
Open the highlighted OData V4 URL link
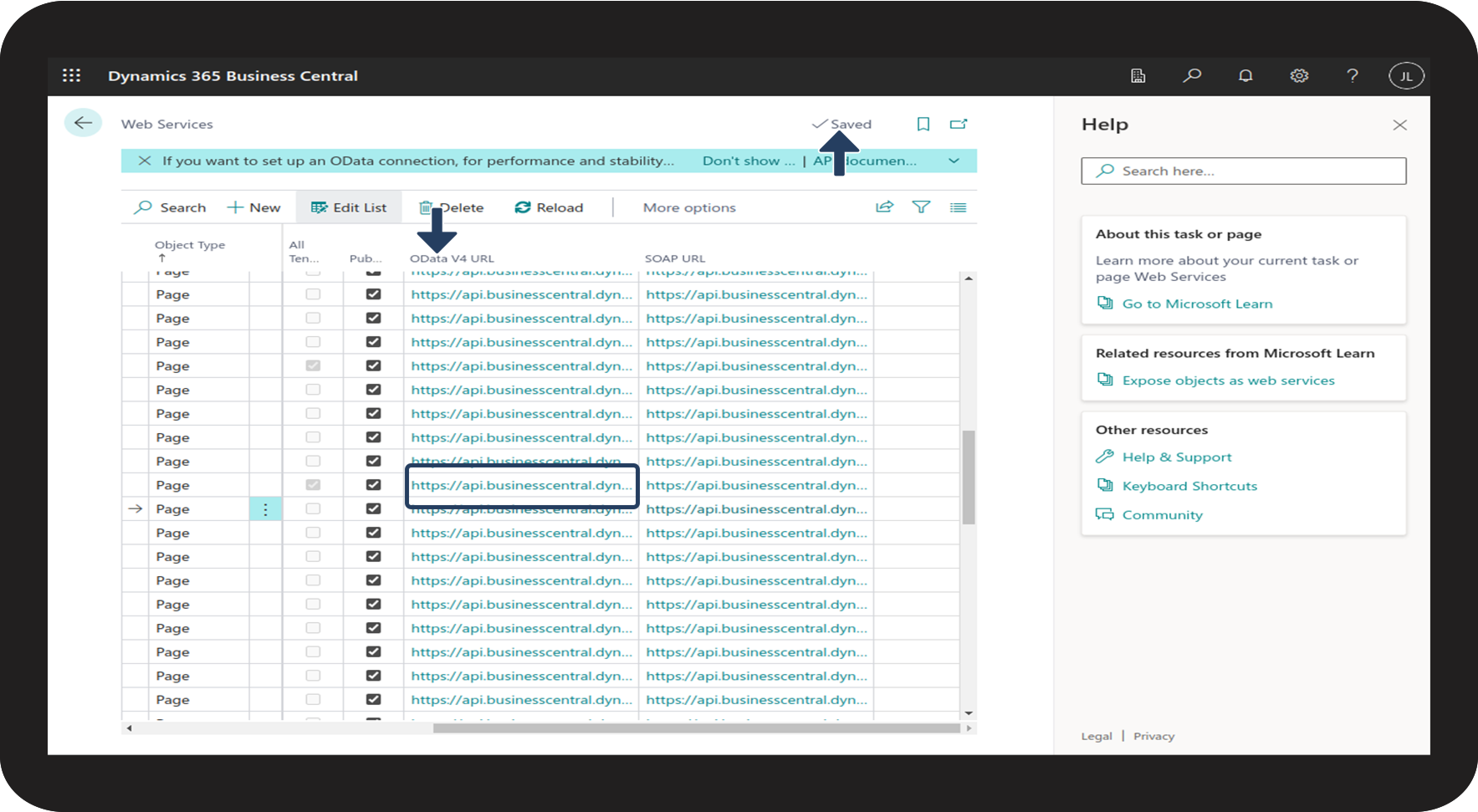[x=520, y=485]
